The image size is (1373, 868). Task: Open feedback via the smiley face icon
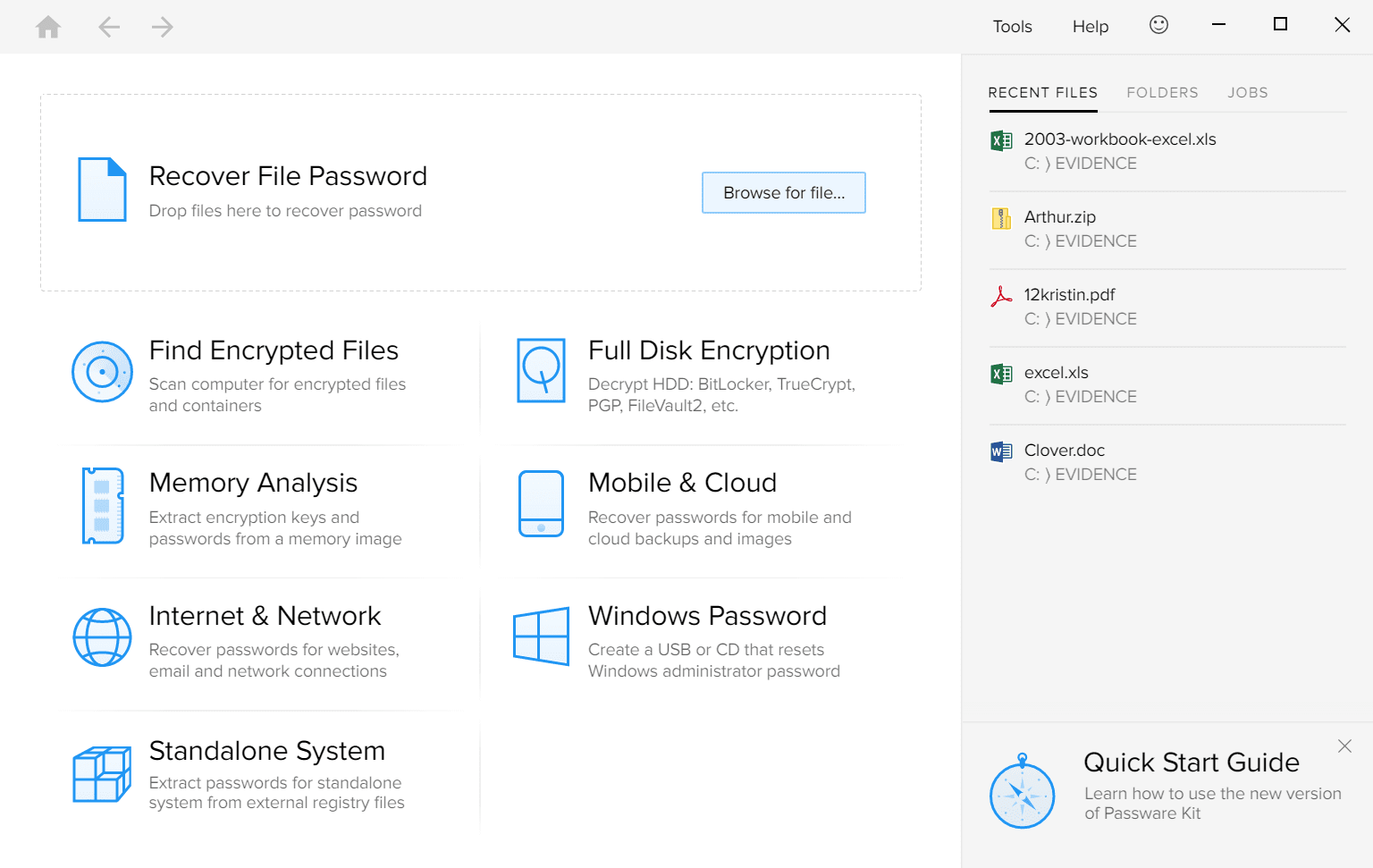1158,25
